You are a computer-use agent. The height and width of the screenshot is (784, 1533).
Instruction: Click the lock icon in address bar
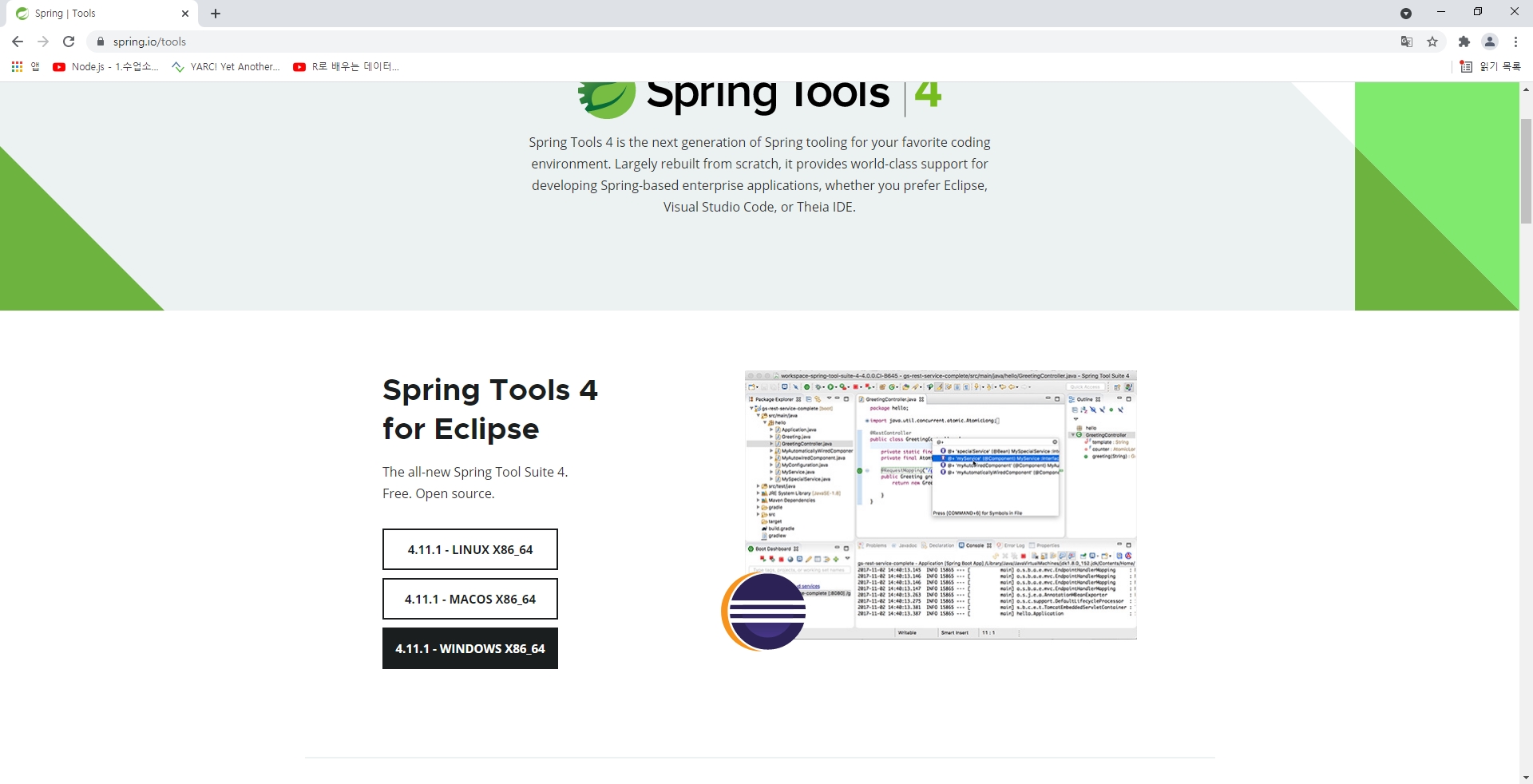[100, 42]
